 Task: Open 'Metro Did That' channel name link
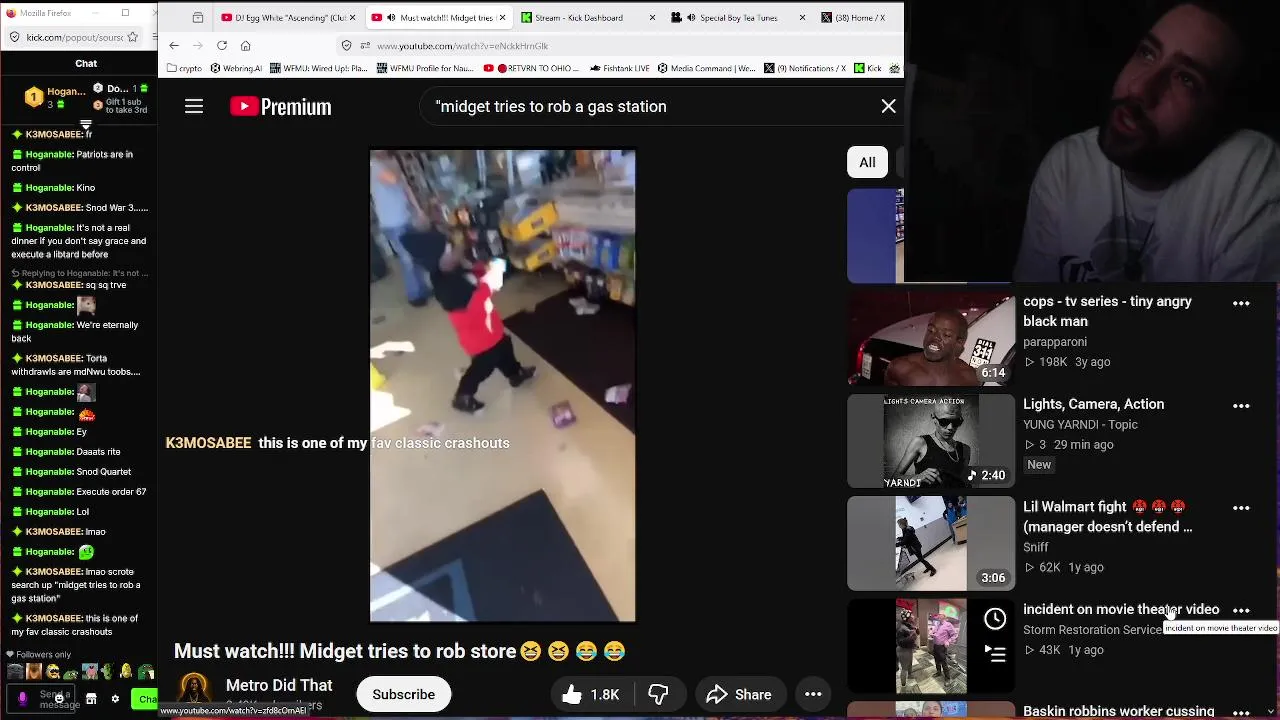tap(279, 685)
